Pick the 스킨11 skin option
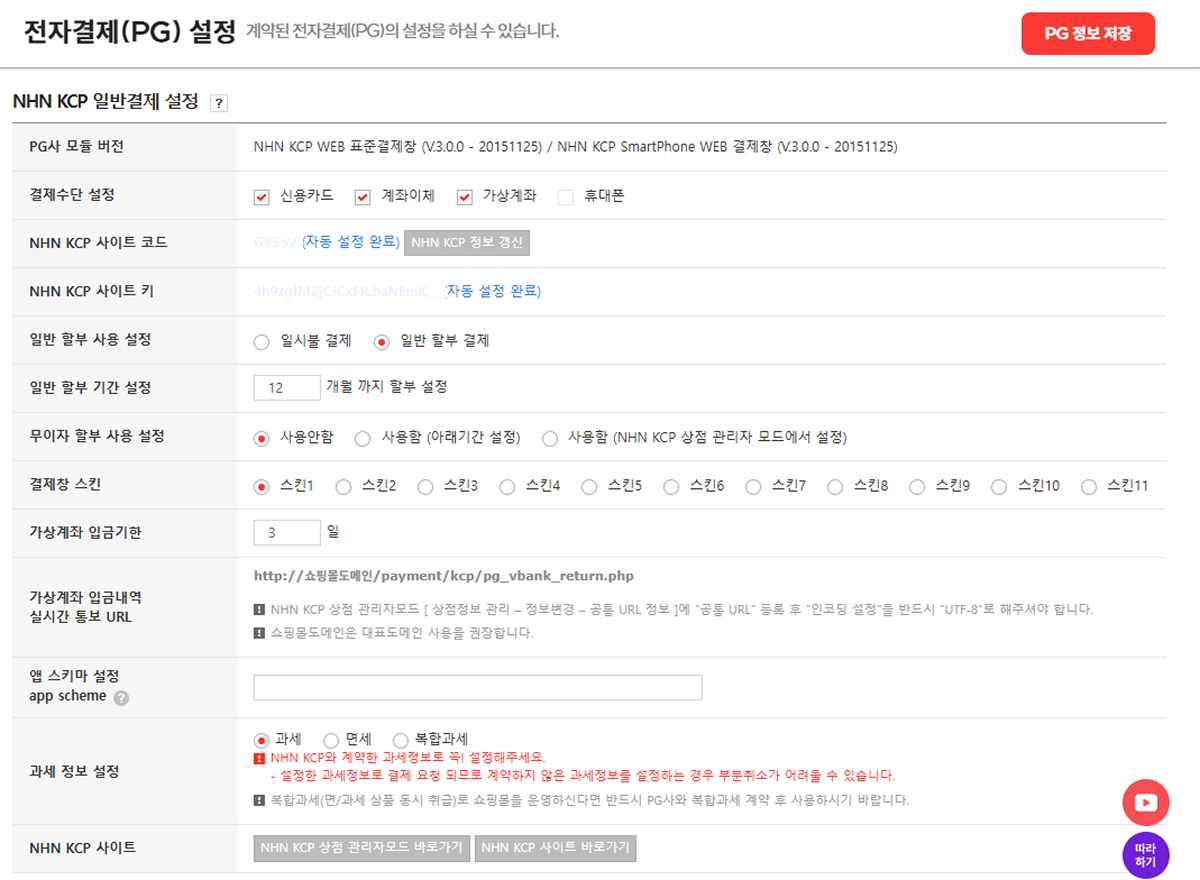Image resolution: width=1200 pixels, height=880 pixels. point(1089,486)
